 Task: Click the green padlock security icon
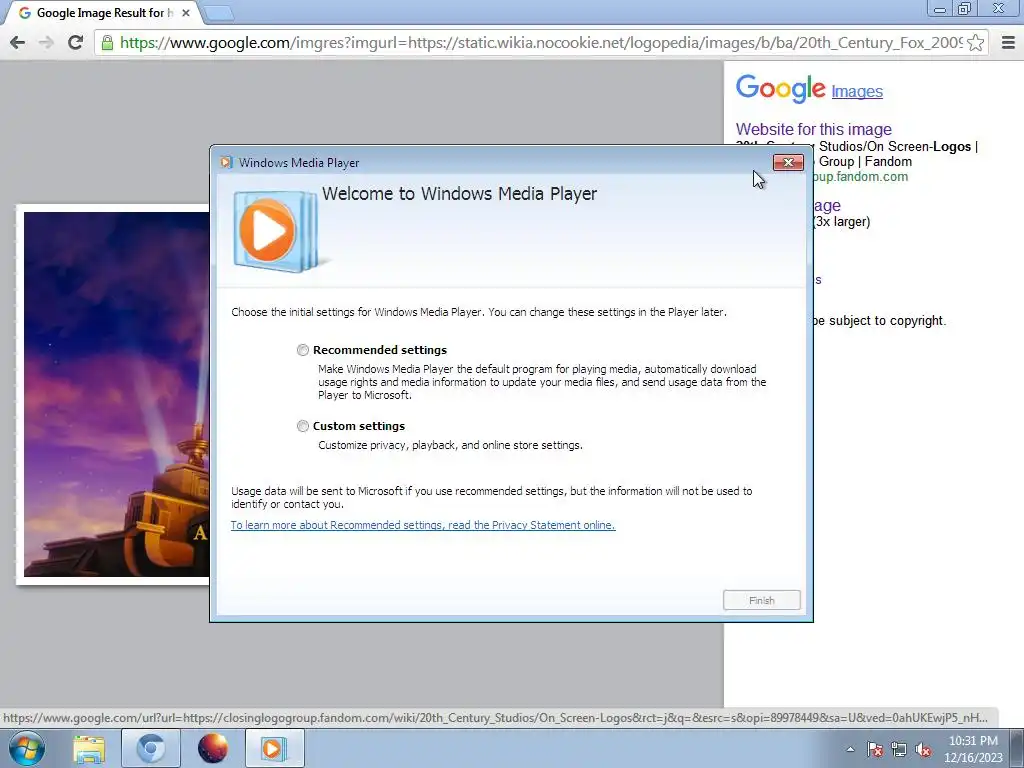coord(108,43)
